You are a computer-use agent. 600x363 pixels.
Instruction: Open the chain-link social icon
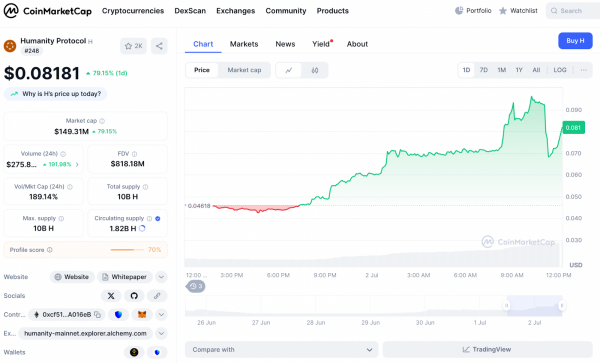[157, 296]
